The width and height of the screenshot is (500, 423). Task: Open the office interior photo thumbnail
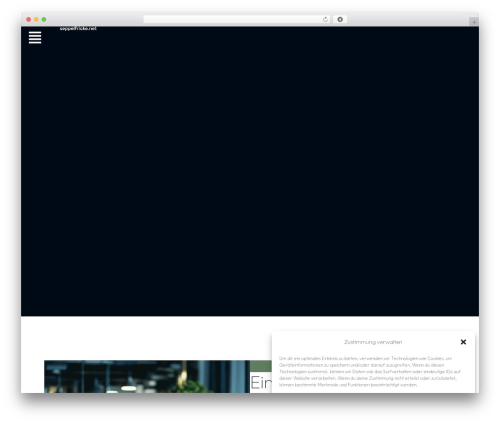tap(147, 377)
